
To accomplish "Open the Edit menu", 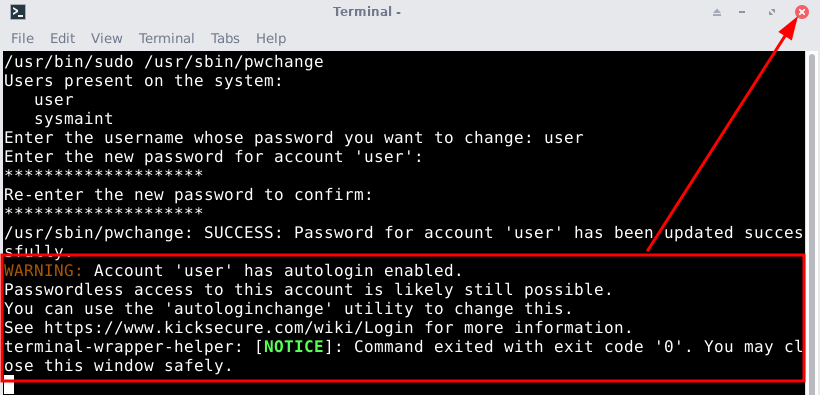I will pyautogui.click(x=62, y=38).
